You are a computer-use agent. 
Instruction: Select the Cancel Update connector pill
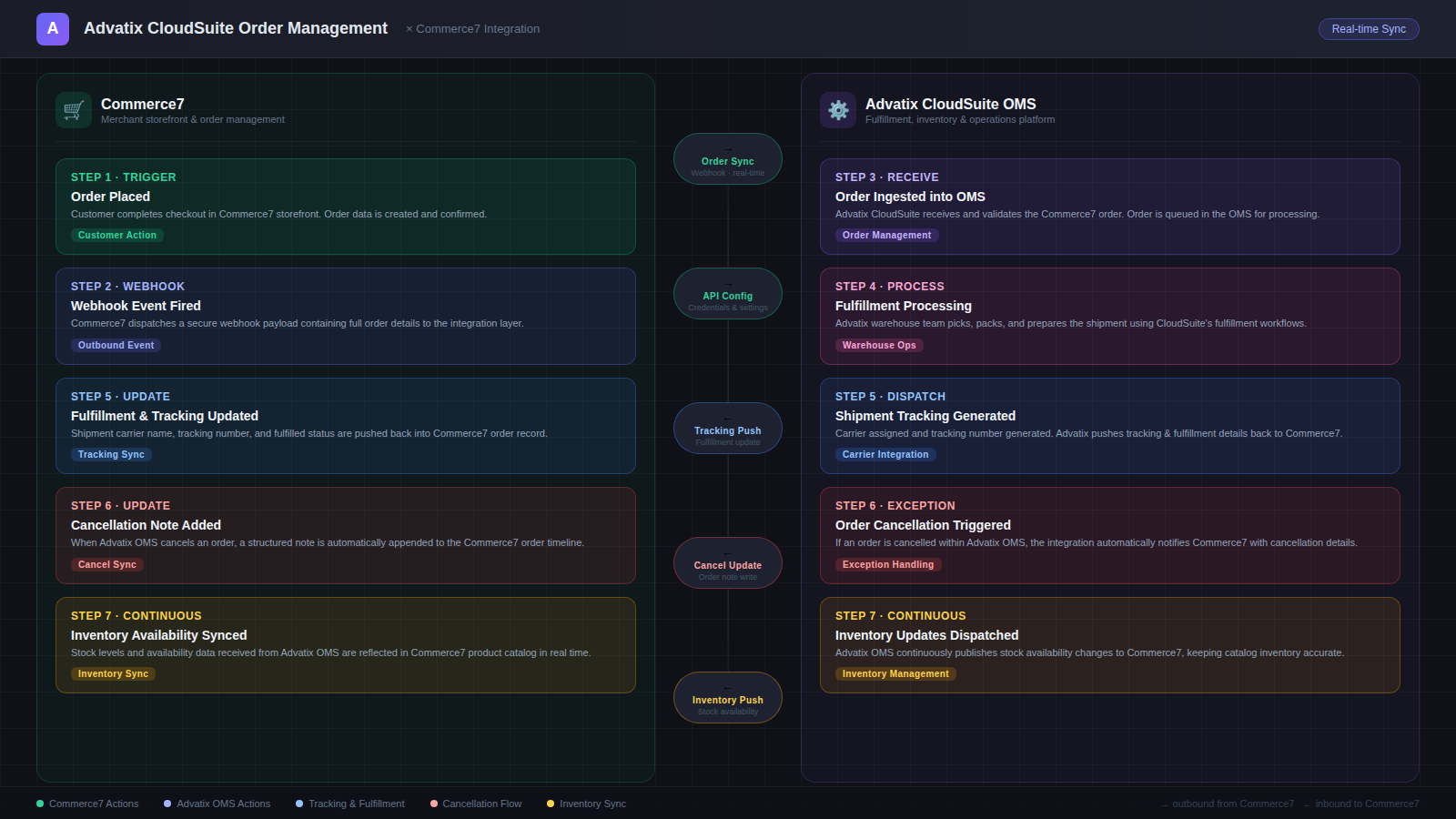(x=728, y=563)
